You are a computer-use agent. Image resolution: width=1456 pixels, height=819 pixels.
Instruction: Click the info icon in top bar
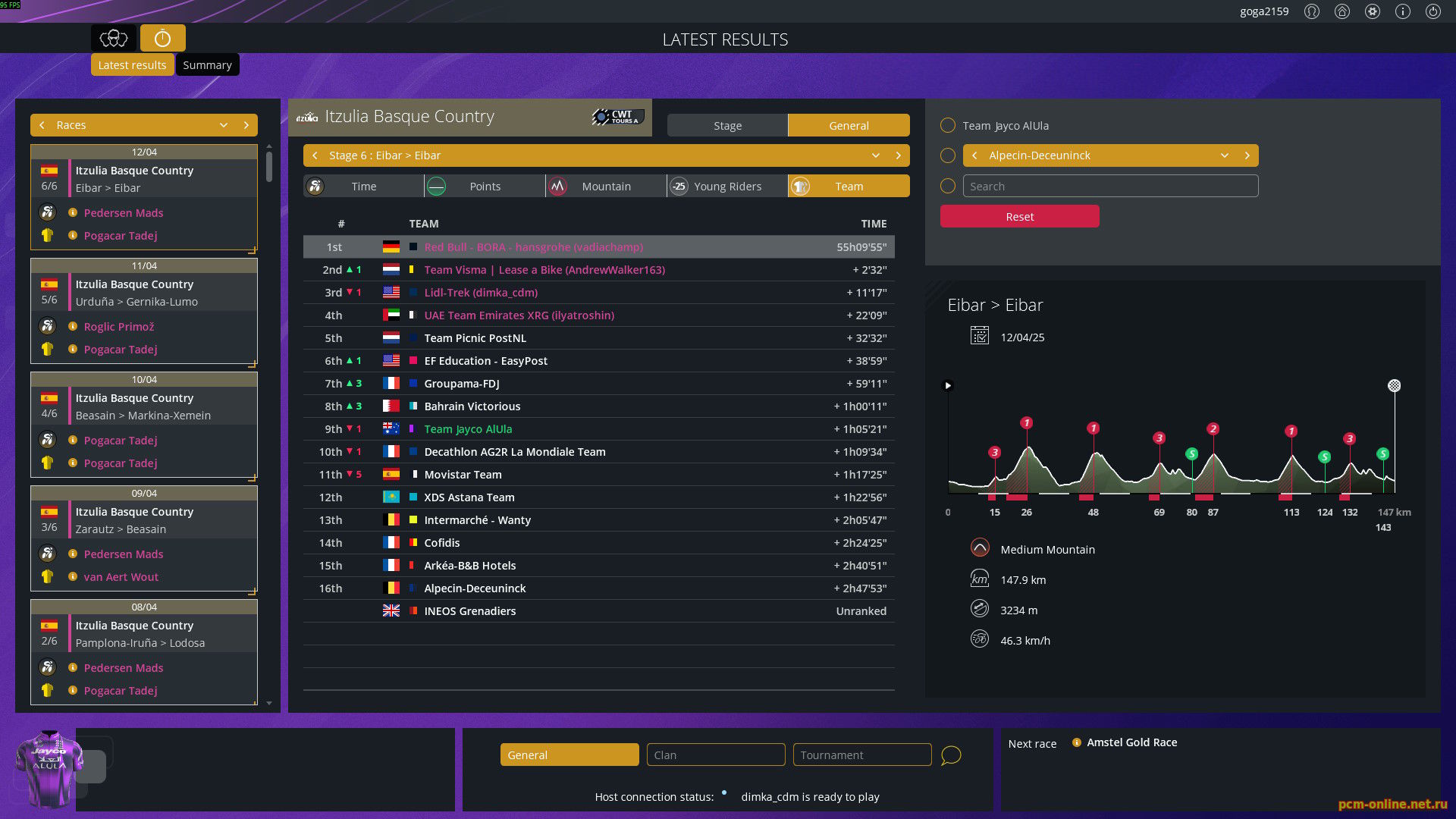[x=1402, y=11]
